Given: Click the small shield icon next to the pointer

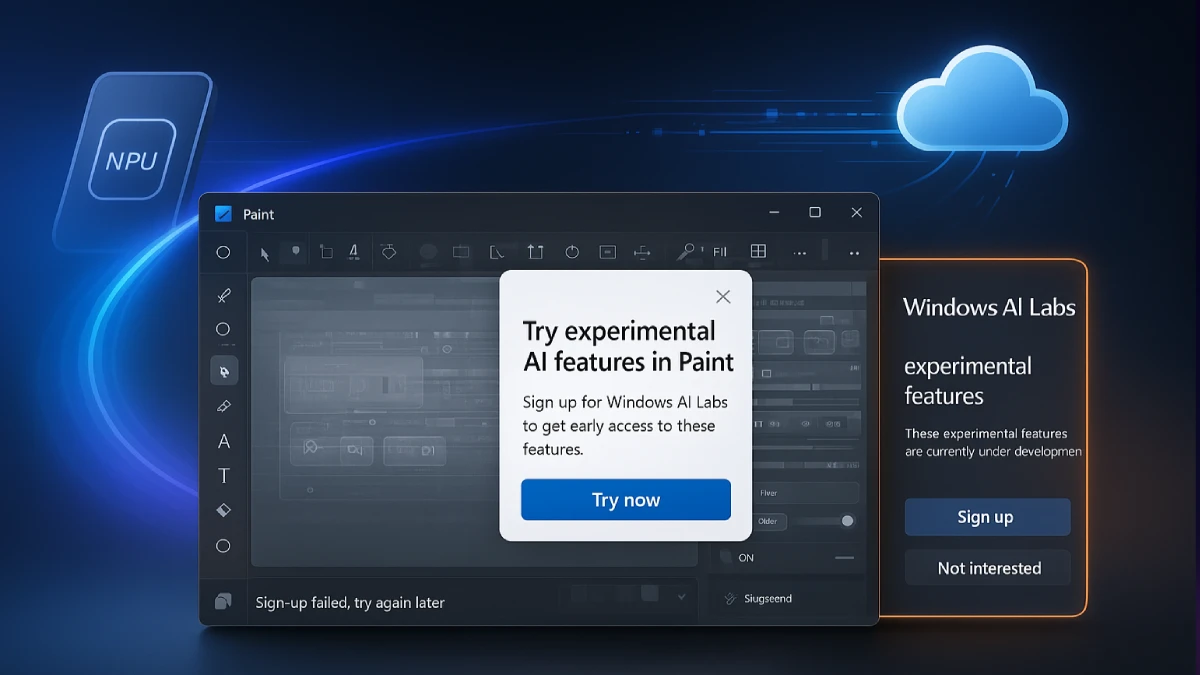Looking at the screenshot, I should coord(295,251).
